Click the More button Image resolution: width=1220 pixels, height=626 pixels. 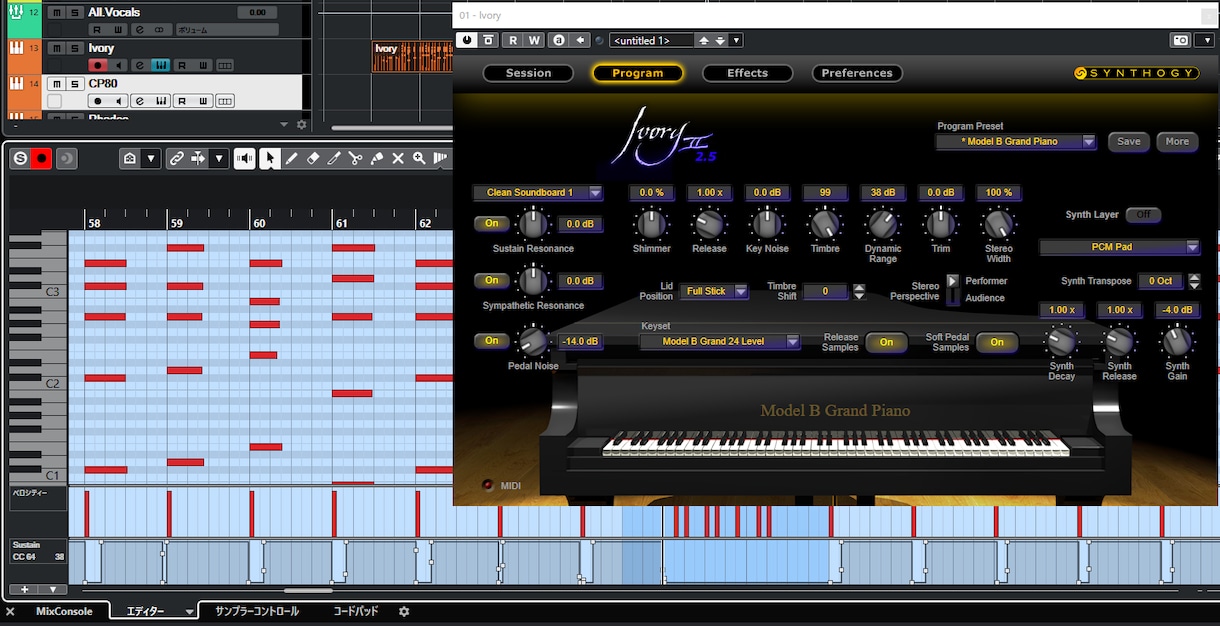tap(1178, 142)
